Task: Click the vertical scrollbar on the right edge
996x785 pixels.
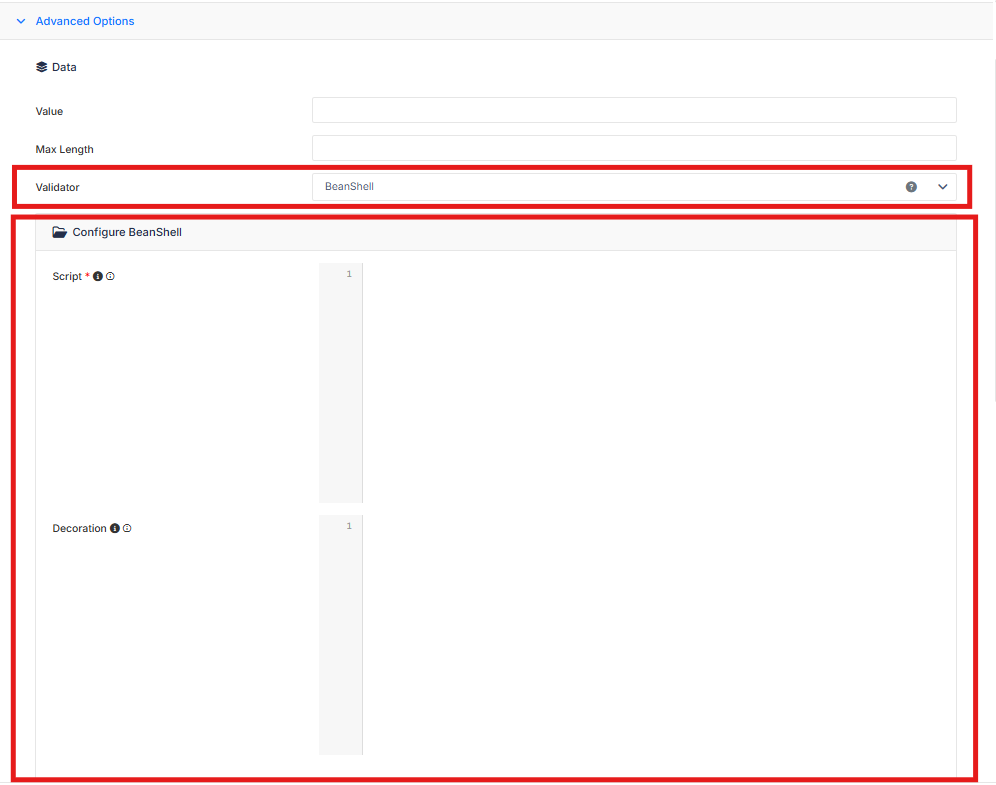Action: (x=993, y=231)
